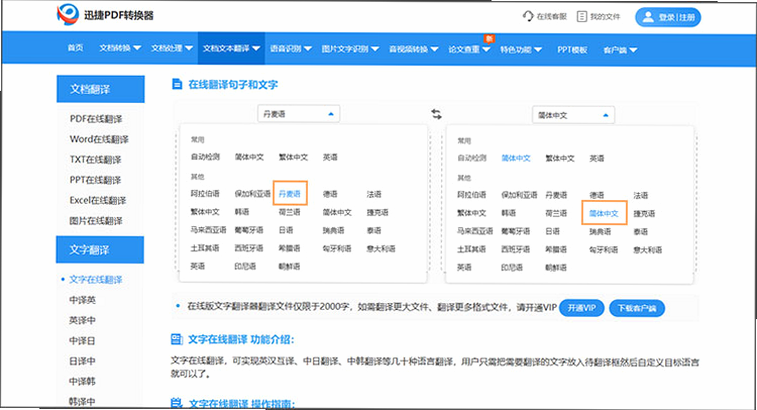
Task: Choose 马来西亚语 in source language panel
Action: point(209,230)
